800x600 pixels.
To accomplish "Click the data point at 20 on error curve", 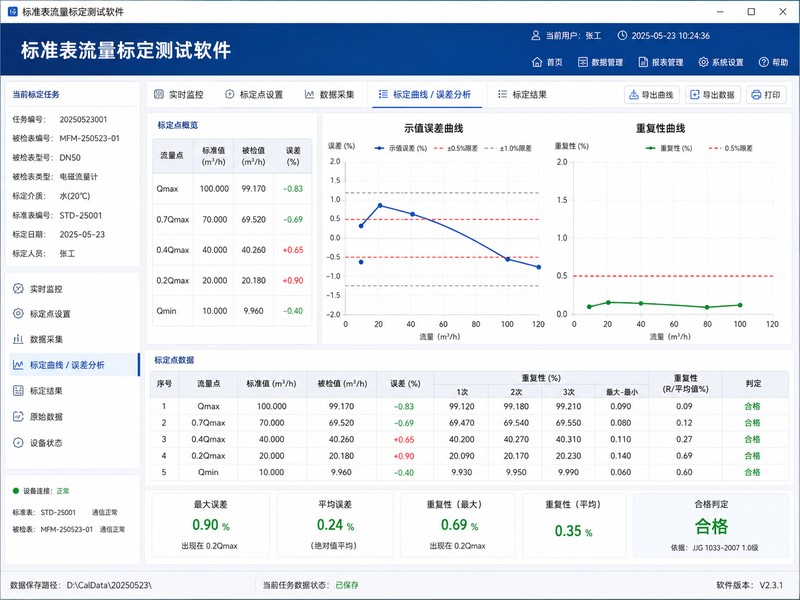I will coord(380,206).
